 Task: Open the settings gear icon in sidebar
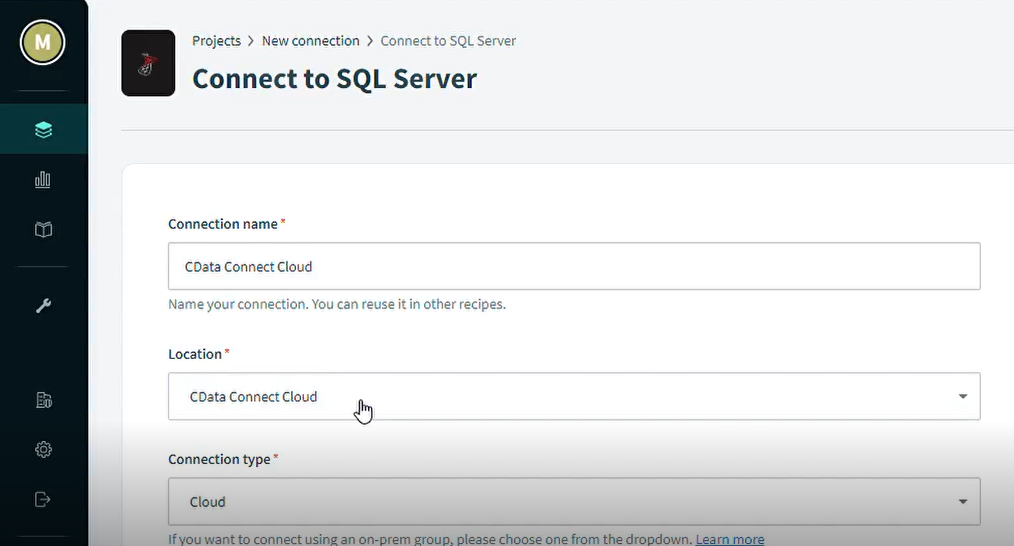[43, 449]
